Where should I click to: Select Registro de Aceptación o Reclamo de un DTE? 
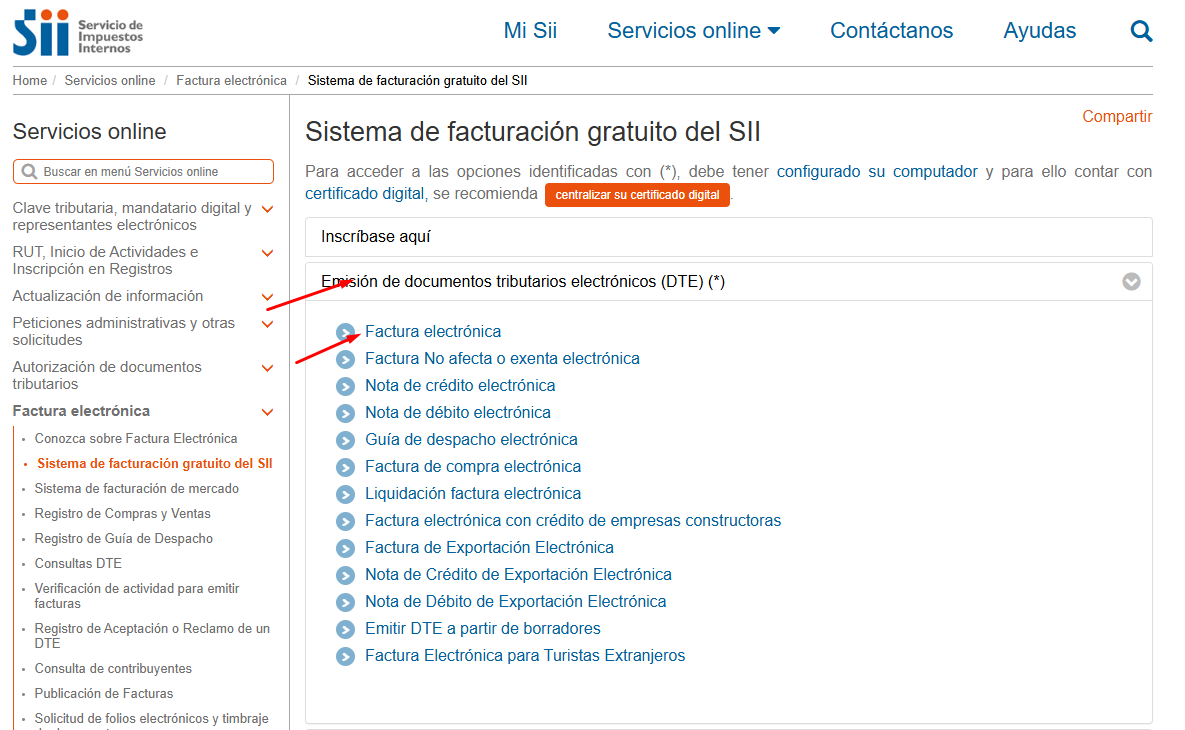click(152, 636)
